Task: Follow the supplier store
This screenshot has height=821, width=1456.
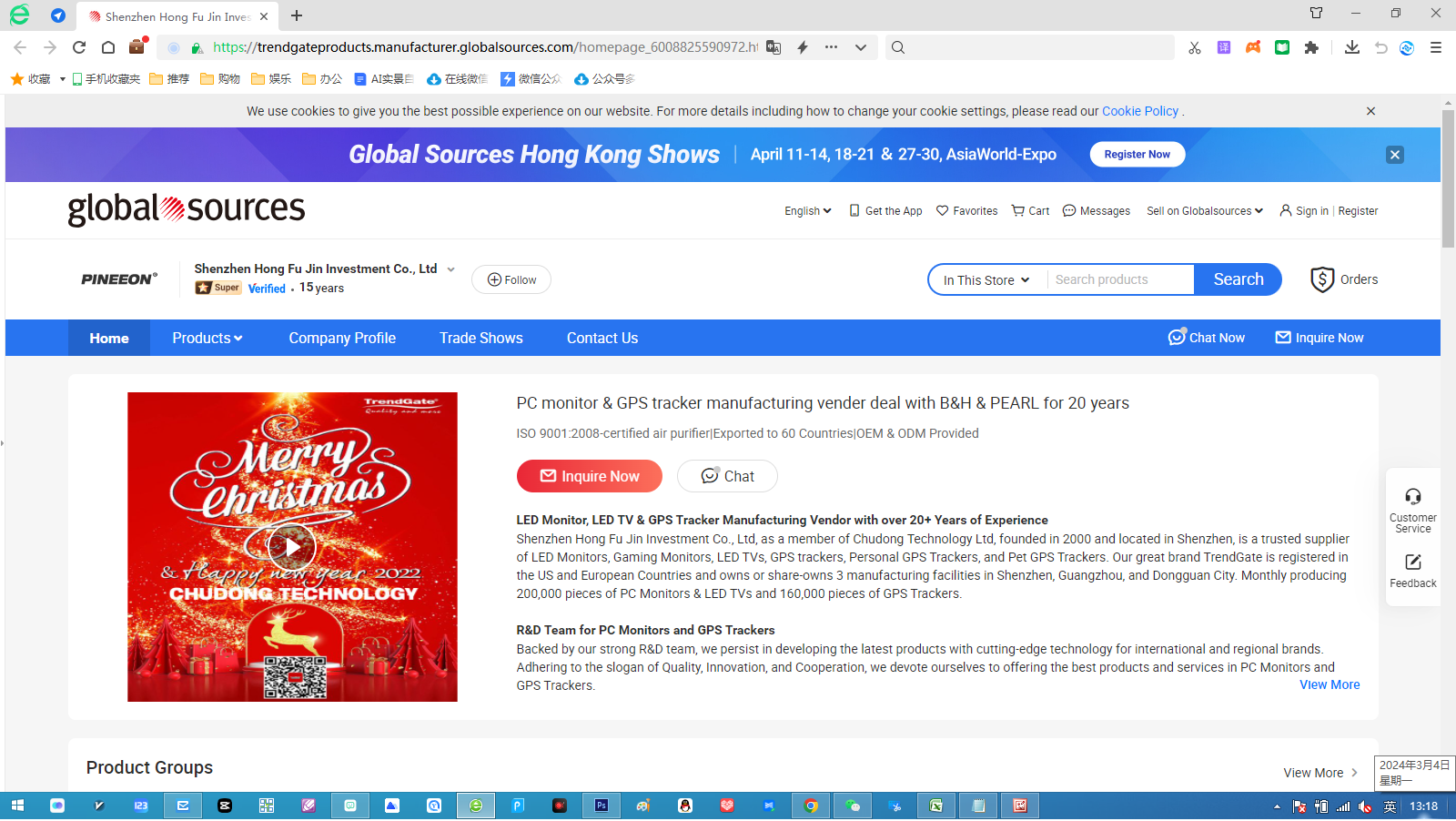Action: click(511, 279)
